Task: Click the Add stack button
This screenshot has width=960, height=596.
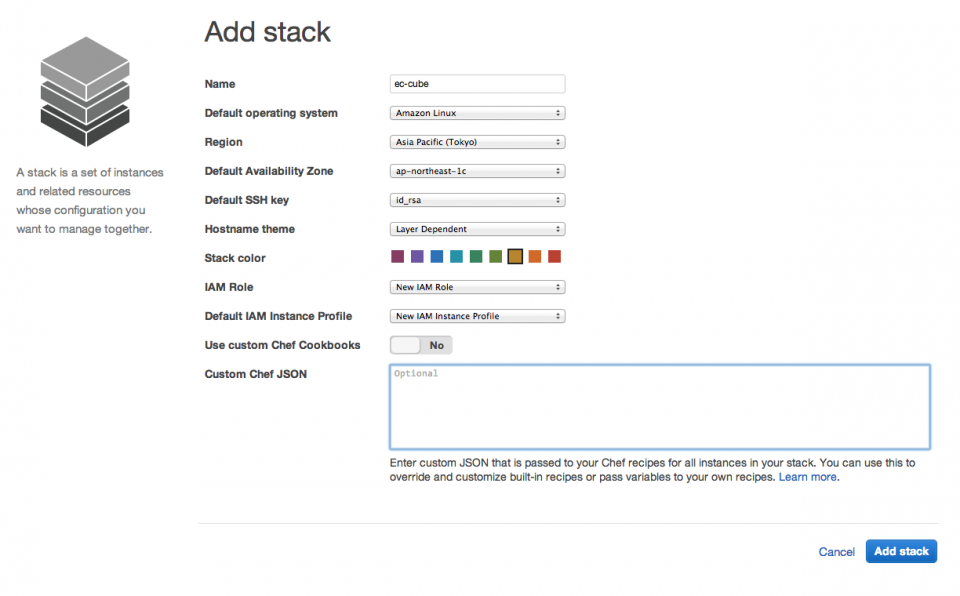Action: pos(900,551)
